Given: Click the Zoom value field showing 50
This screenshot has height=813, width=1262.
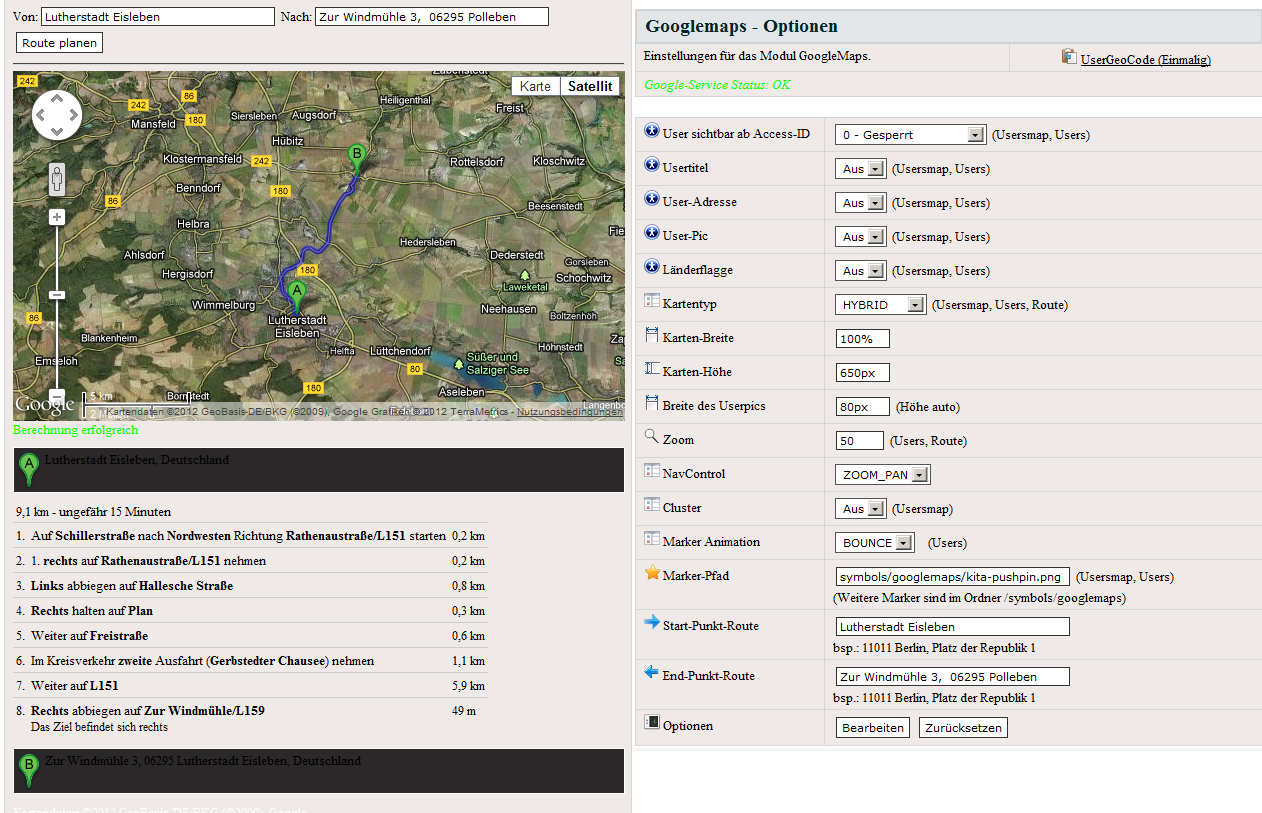Looking at the screenshot, I should pos(860,441).
